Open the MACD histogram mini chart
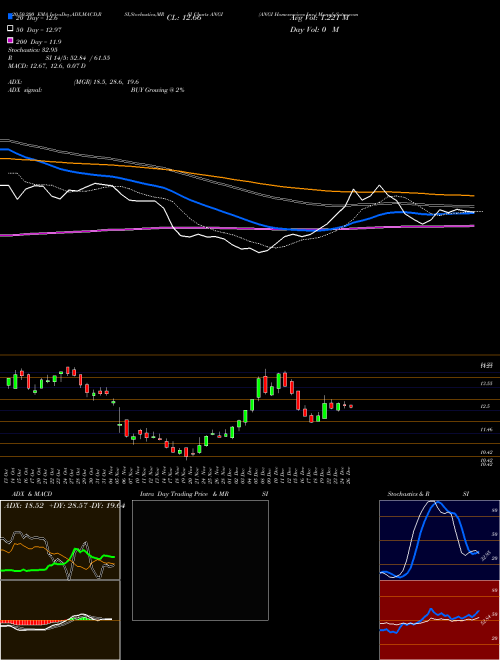Screen dimensions: 500x660 pyautogui.click(x=60, y=620)
